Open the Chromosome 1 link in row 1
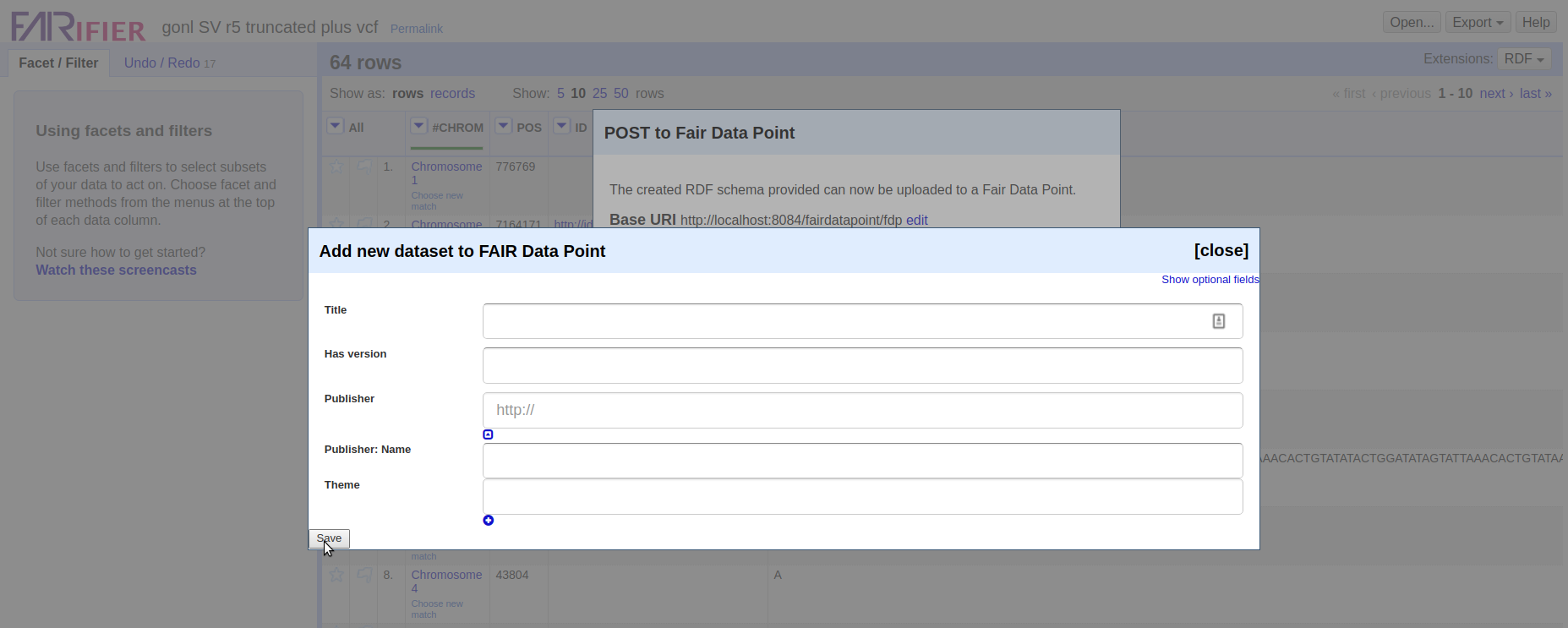The width and height of the screenshot is (1568, 628). point(446,173)
